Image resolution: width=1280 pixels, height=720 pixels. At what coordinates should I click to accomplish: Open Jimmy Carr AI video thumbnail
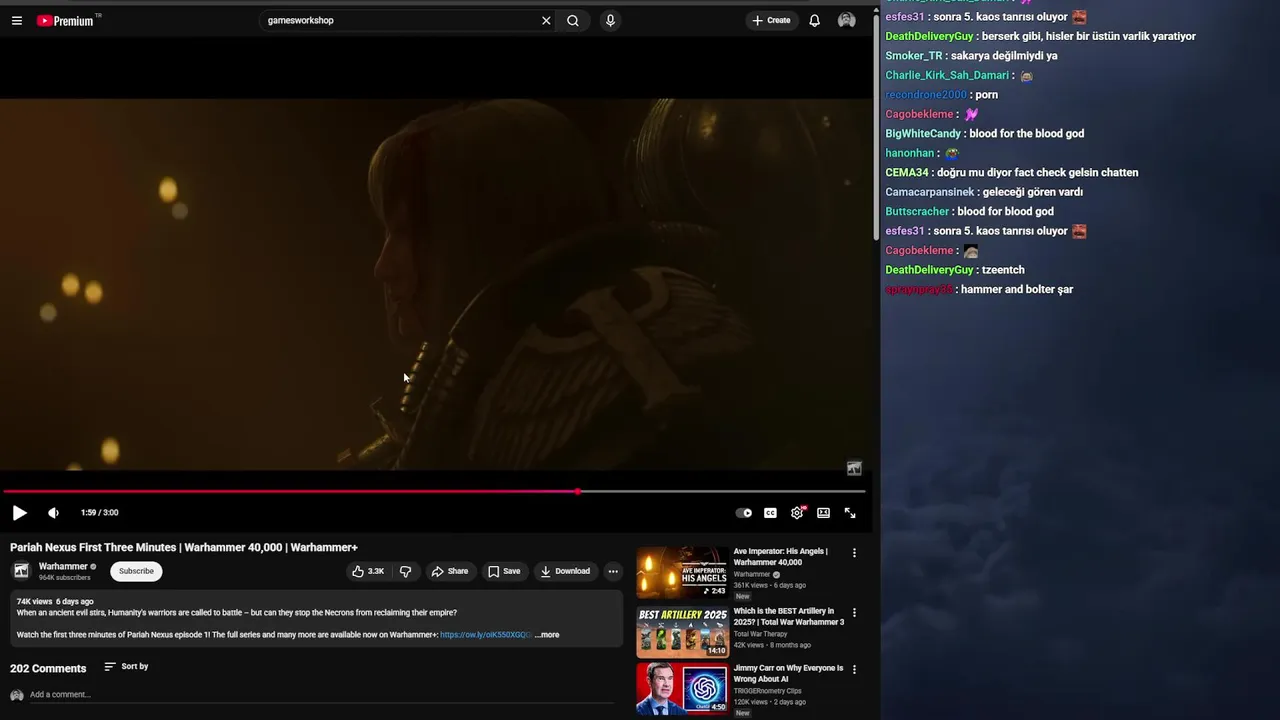pos(682,689)
